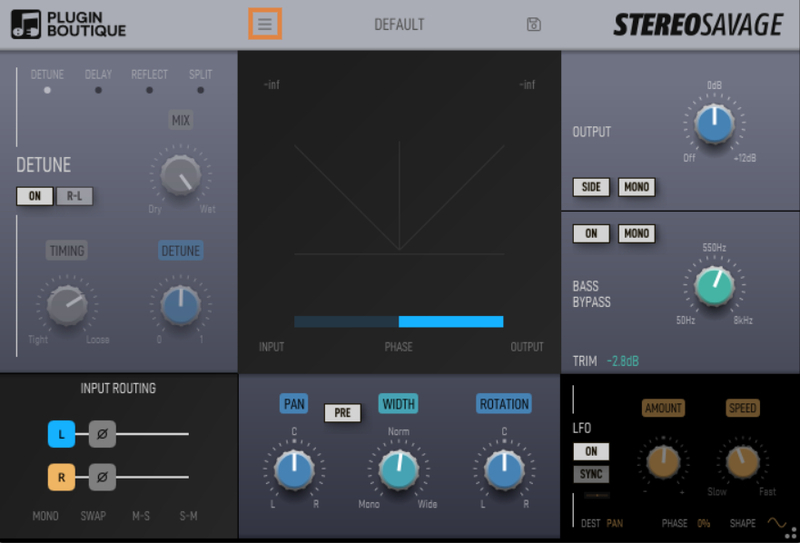The height and width of the screenshot is (543, 800).
Task: Click the Rotation knob
Action: pos(504,470)
